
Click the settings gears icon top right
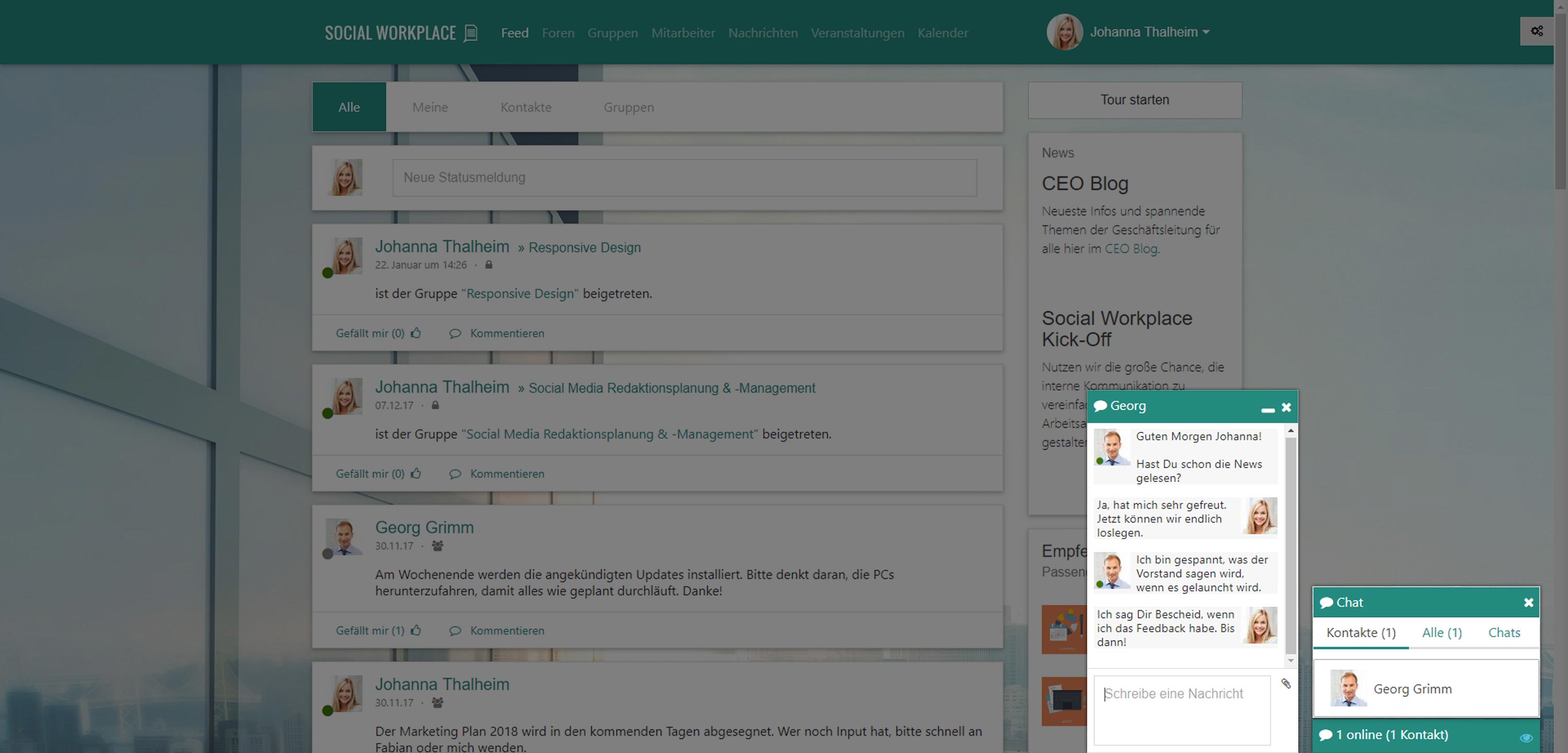click(x=1536, y=31)
